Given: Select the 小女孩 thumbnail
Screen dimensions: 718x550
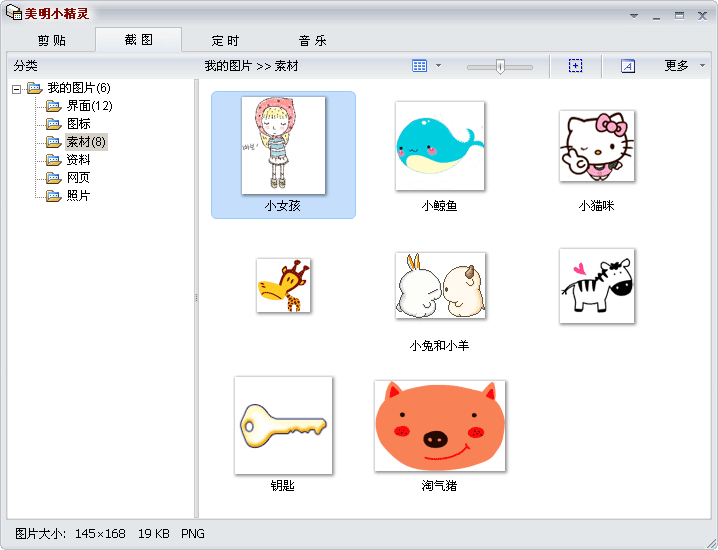Looking at the screenshot, I should click(283, 145).
